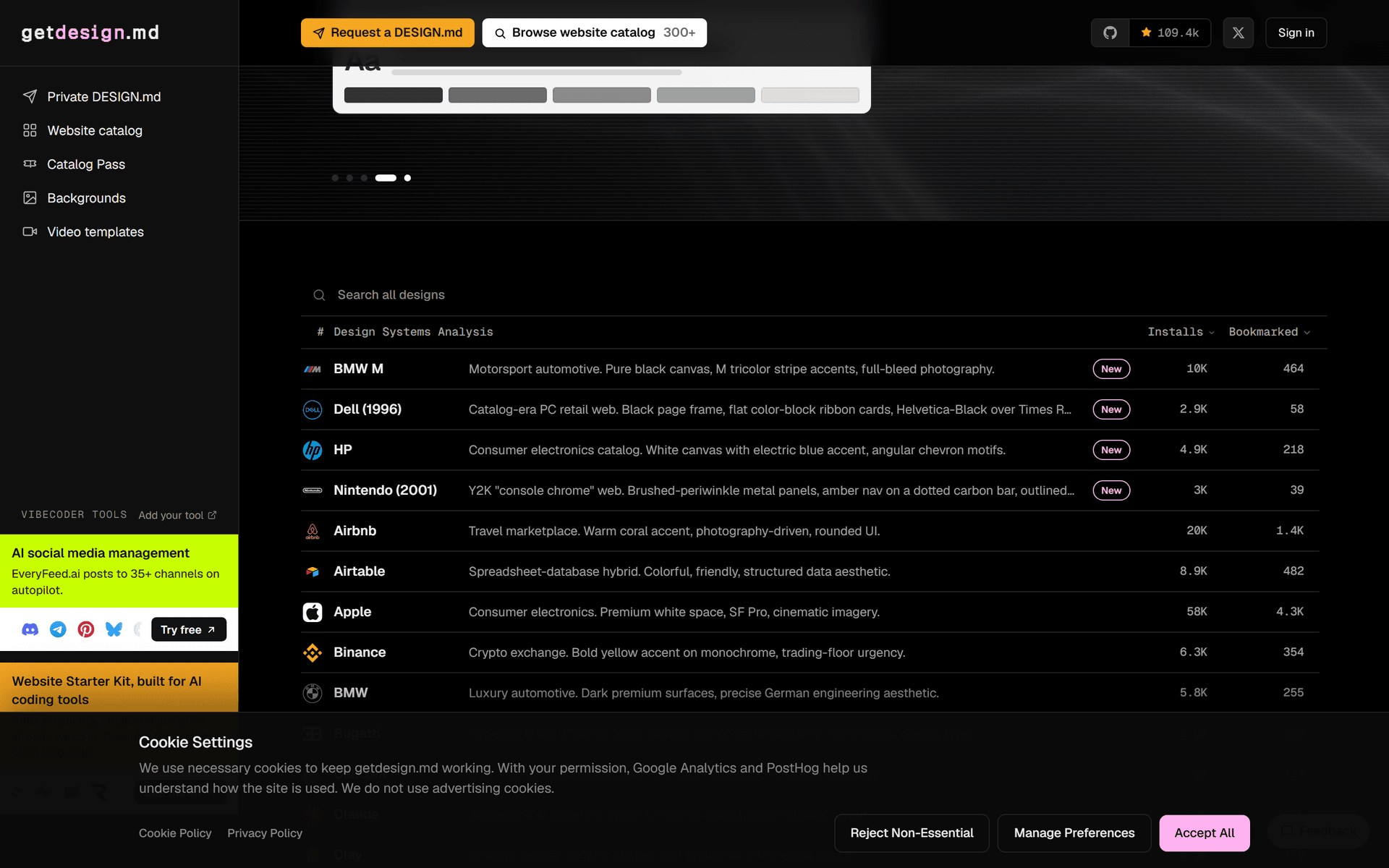Open Browse website catalog 300+

(x=595, y=33)
